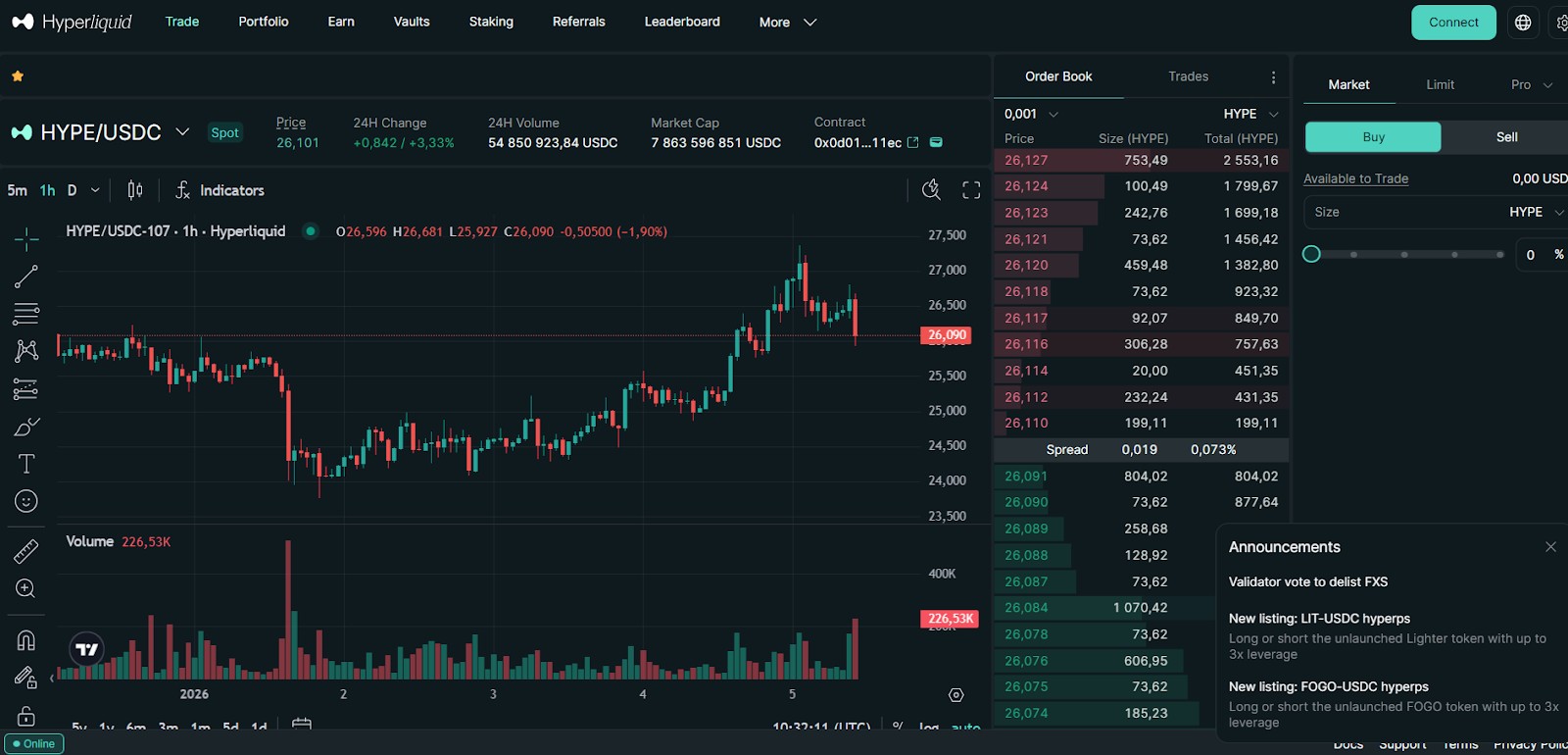Open the Limit order tab
This screenshot has width=1568, height=755.
click(x=1440, y=84)
